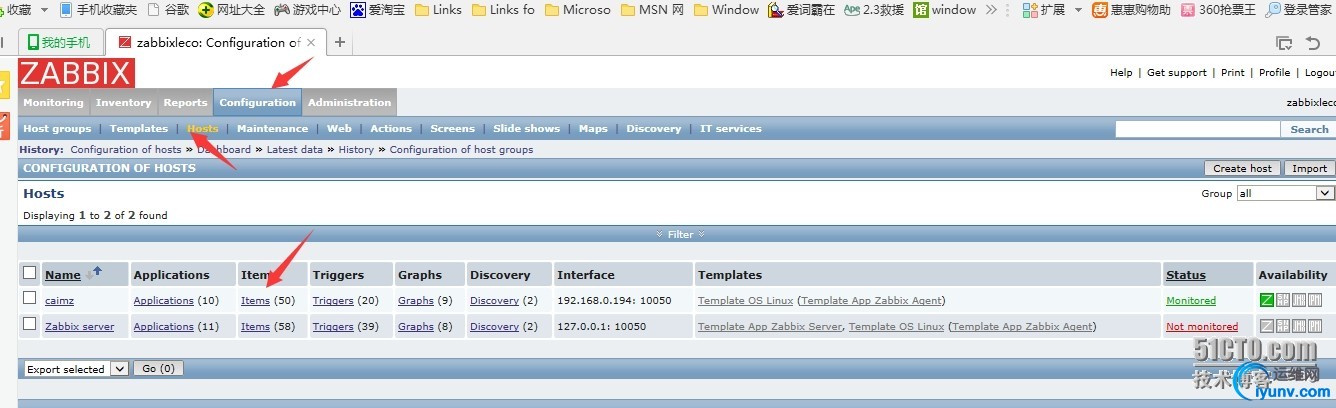The height and width of the screenshot is (408, 1336).
Task: Open Items link for caimz host
Action: point(255,300)
